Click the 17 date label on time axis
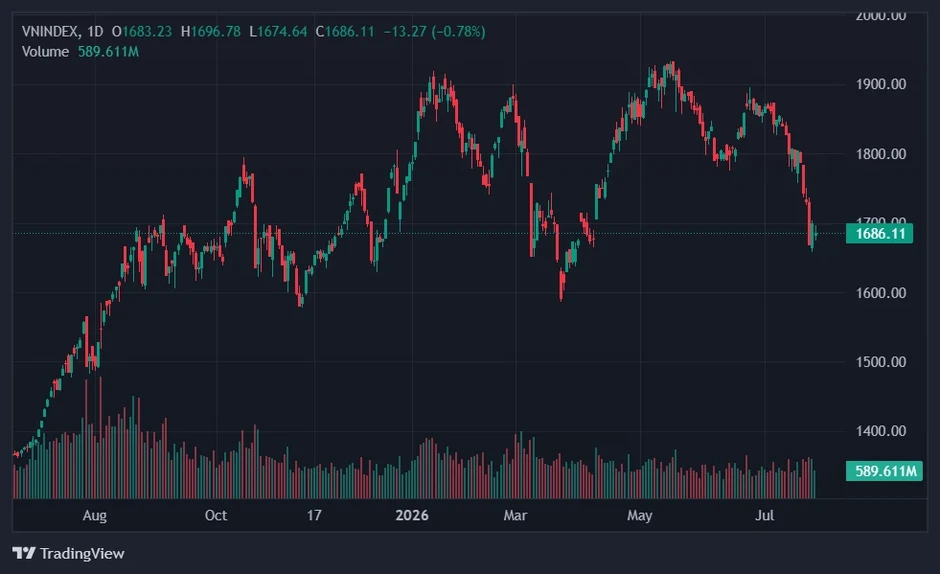 (x=314, y=515)
